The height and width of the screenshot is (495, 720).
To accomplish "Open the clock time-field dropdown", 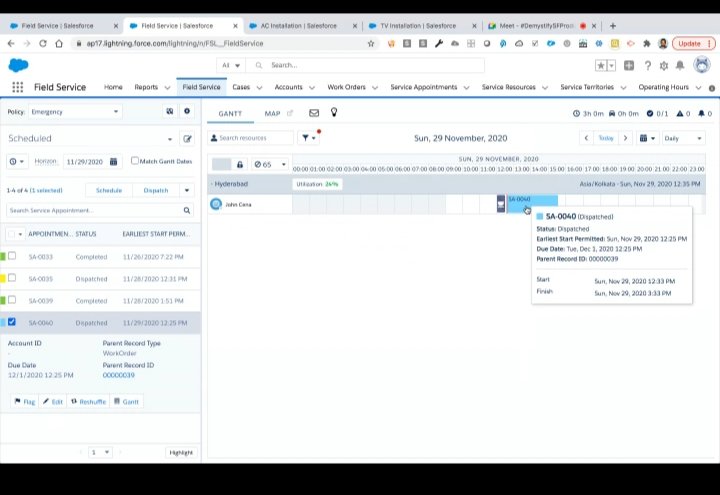I will coord(17,162).
